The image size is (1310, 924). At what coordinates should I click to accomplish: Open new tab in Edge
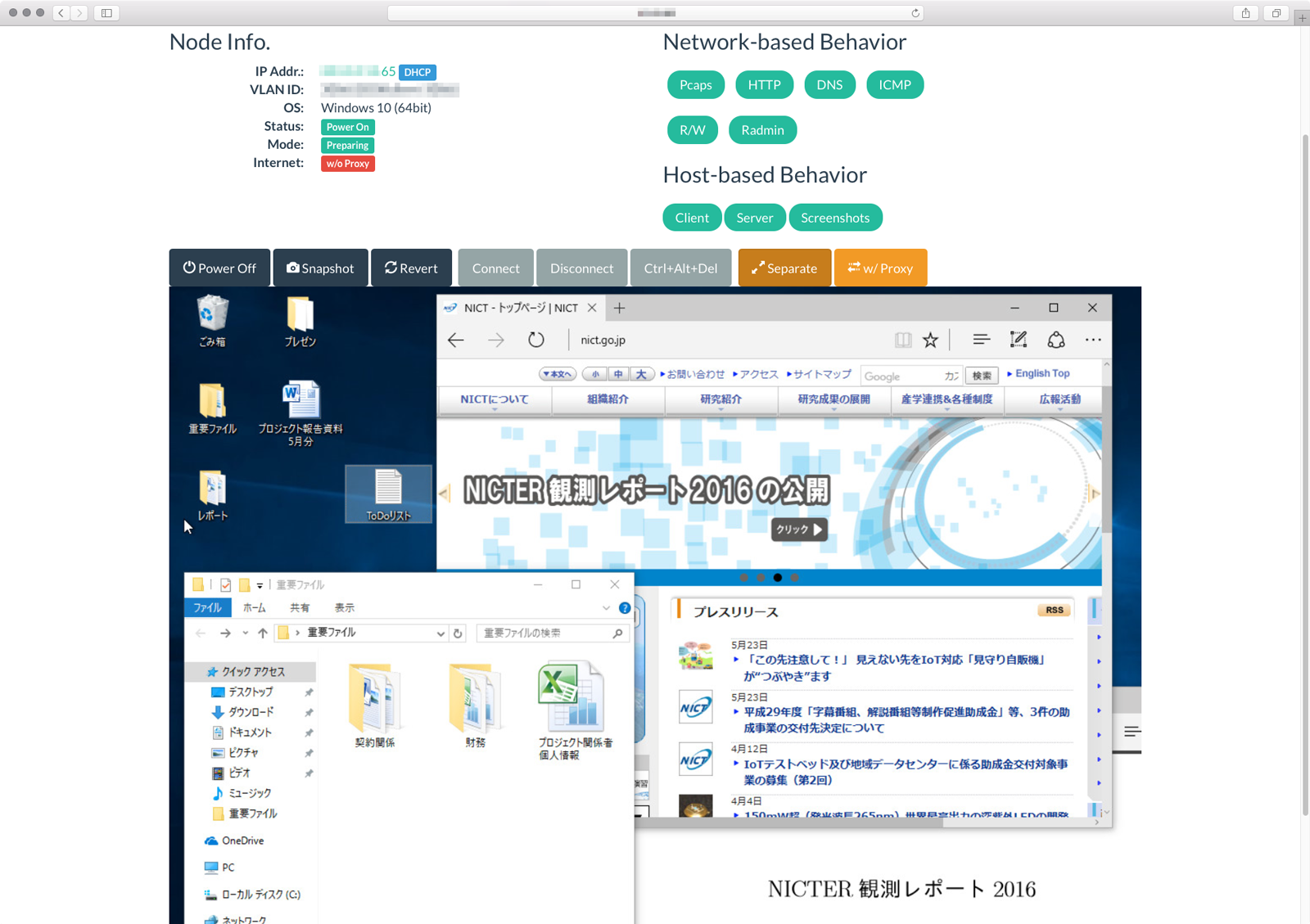click(619, 308)
